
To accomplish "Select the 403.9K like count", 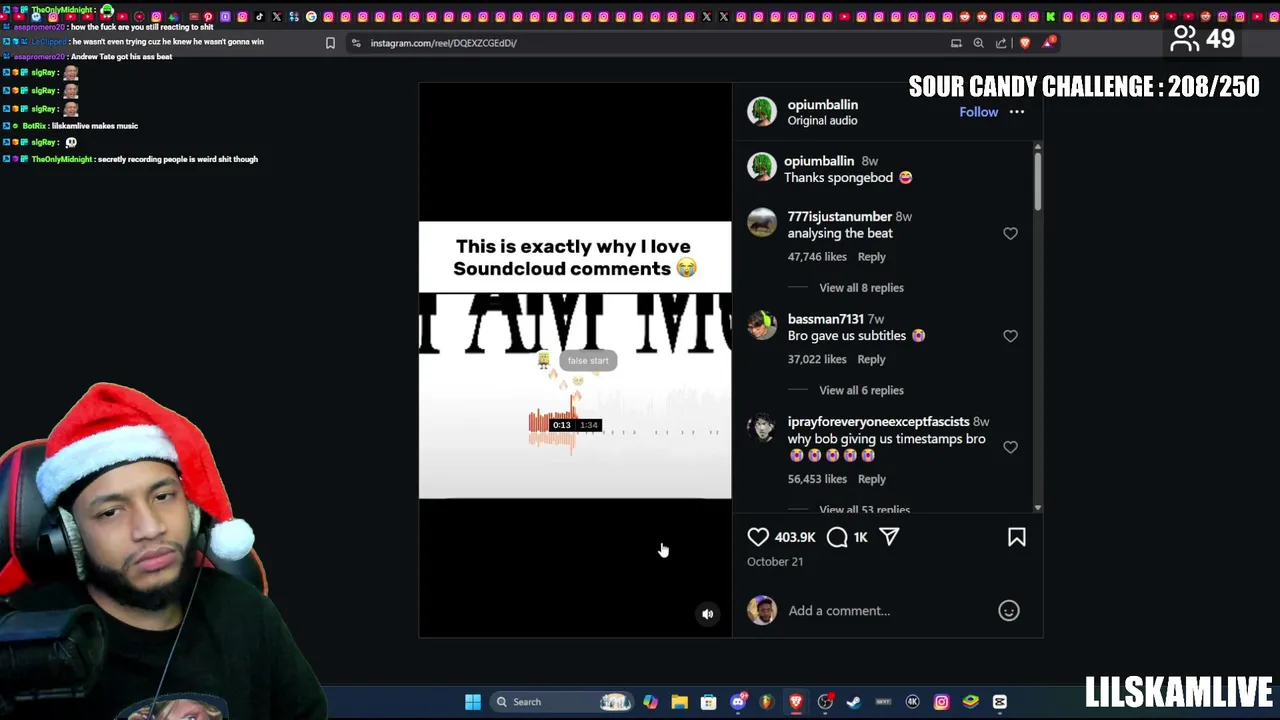I will click(x=795, y=538).
